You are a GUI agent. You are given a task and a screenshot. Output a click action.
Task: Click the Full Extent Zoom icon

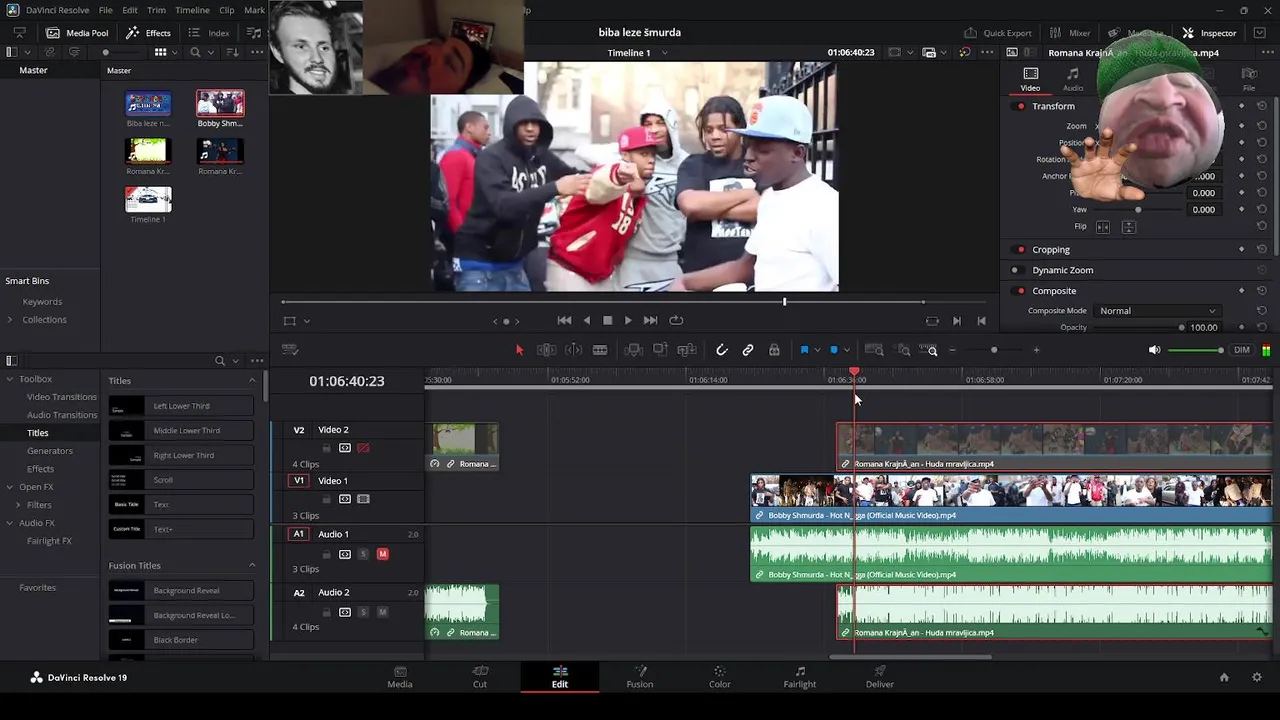coord(874,350)
